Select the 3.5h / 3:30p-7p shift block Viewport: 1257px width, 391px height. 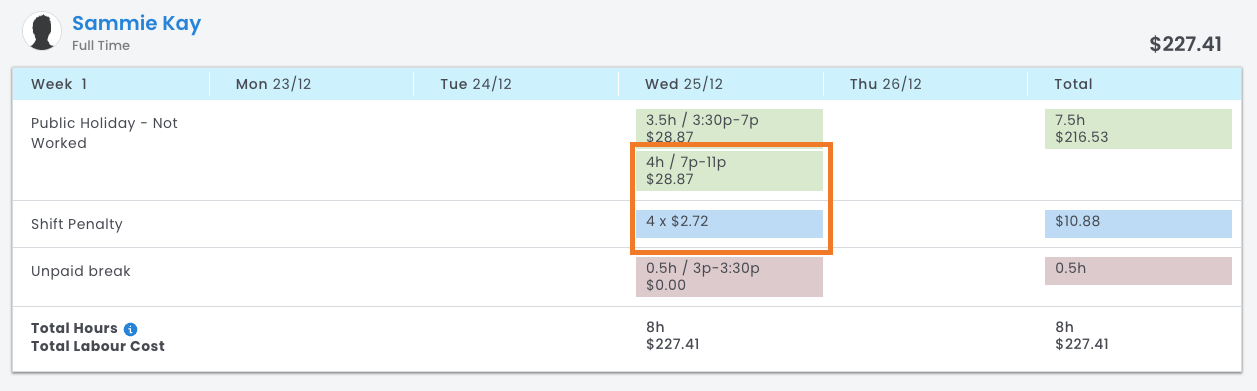(x=729, y=127)
